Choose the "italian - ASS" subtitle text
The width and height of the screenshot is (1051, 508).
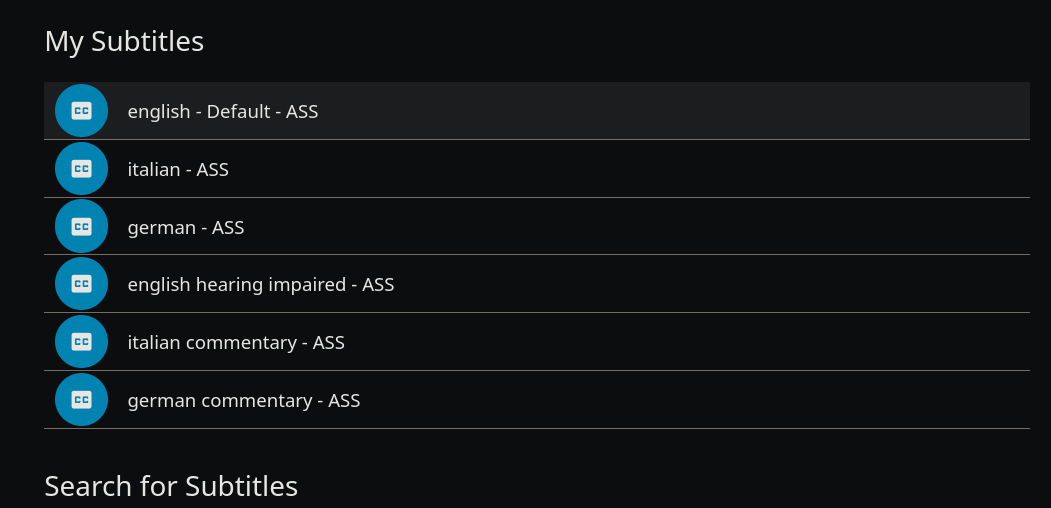(178, 170)
